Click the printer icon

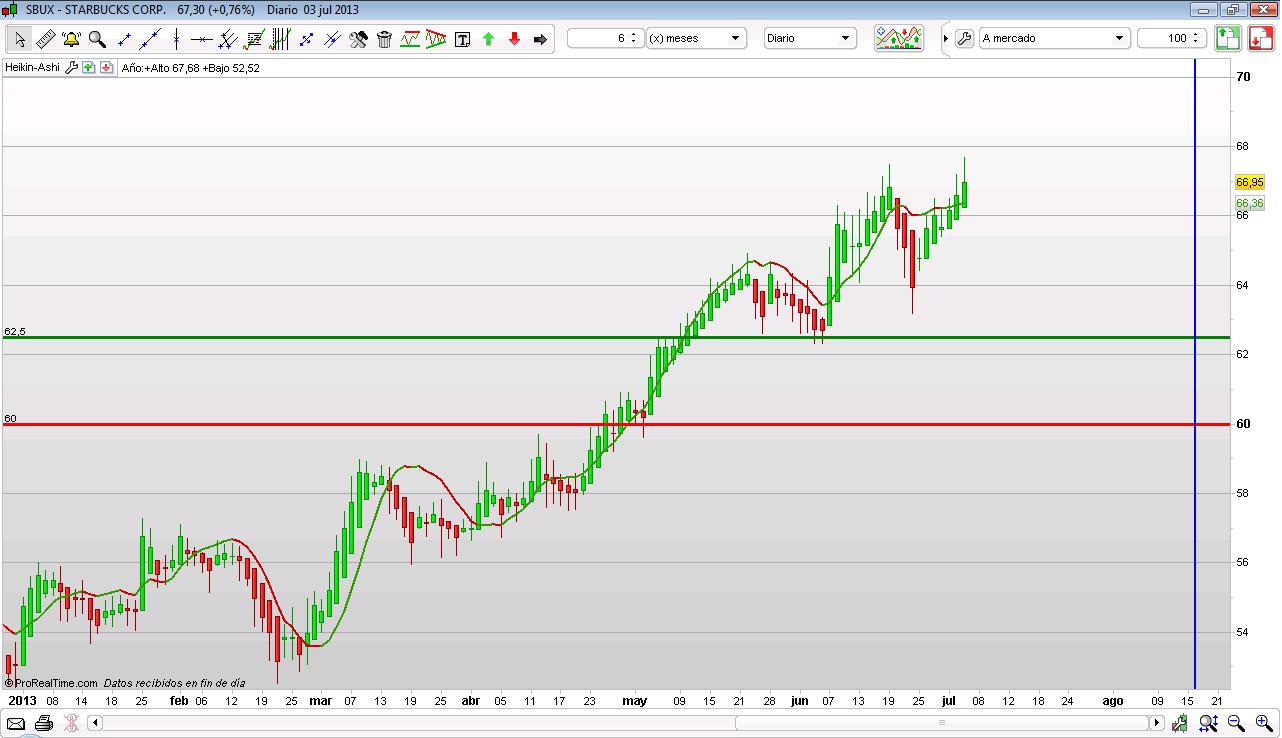[43, 723]
